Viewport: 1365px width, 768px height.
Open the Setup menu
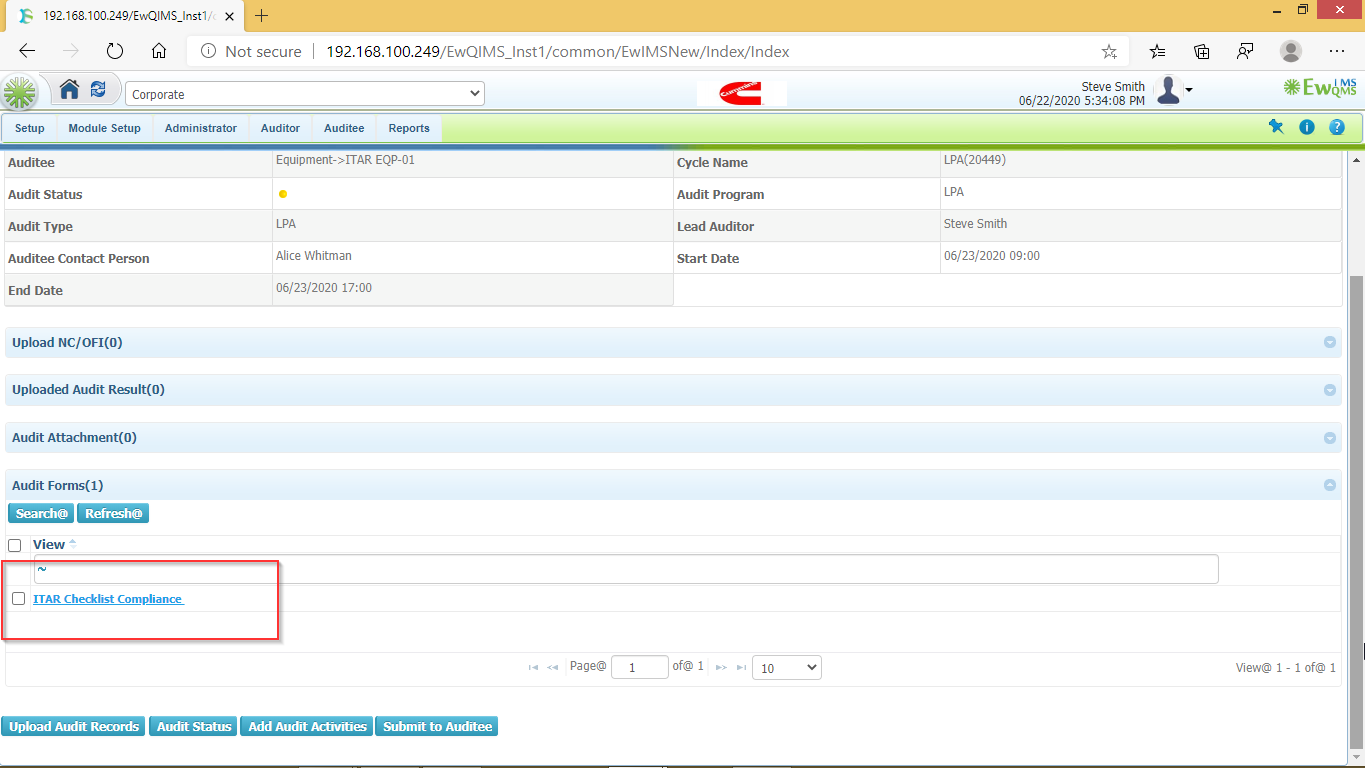[30, 128]
